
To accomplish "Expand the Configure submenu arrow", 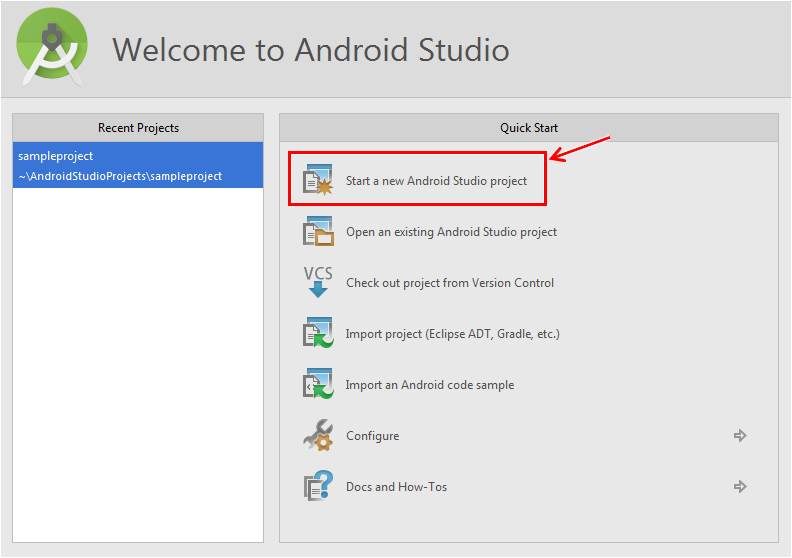I will (740, 436).
